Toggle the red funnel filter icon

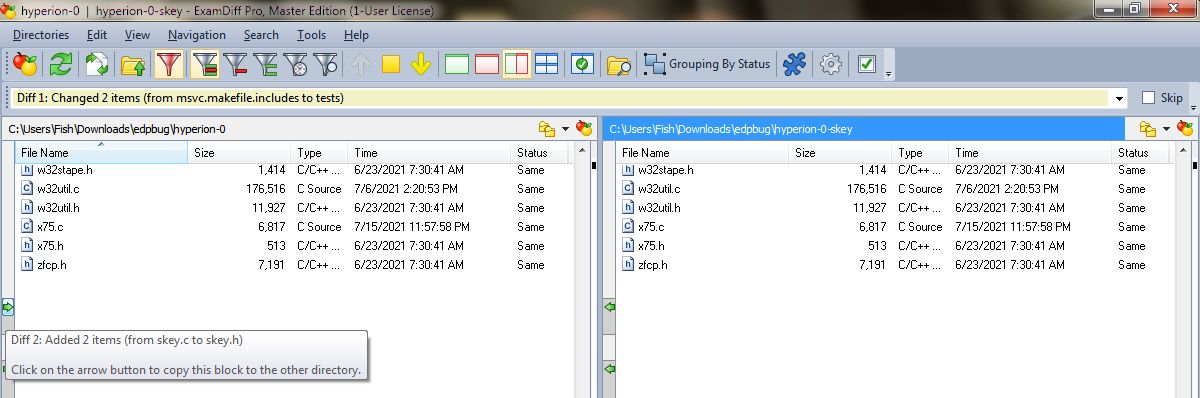coord(169,65)
